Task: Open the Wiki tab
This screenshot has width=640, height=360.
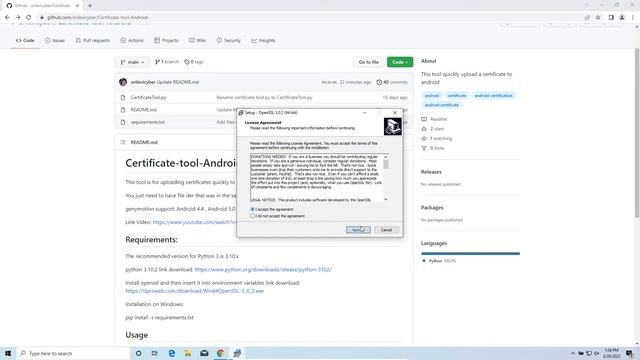Action: click(x=197, y=40)
